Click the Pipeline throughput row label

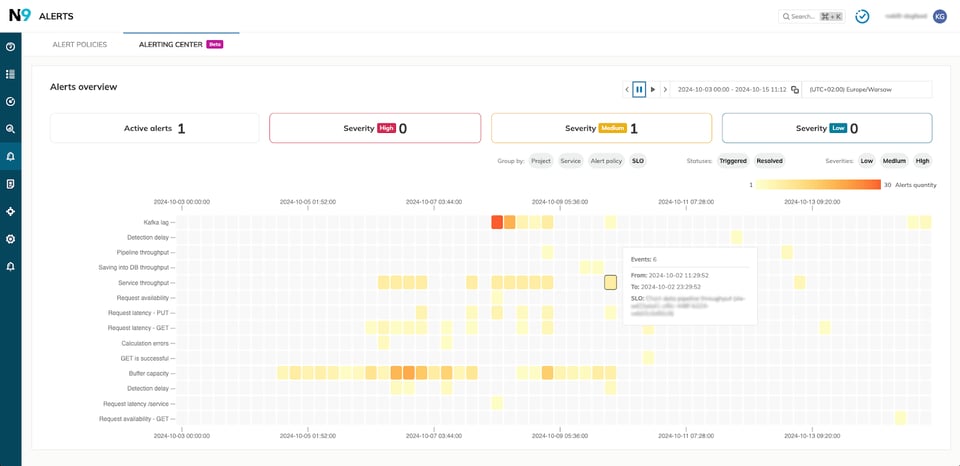coord(142,252)
